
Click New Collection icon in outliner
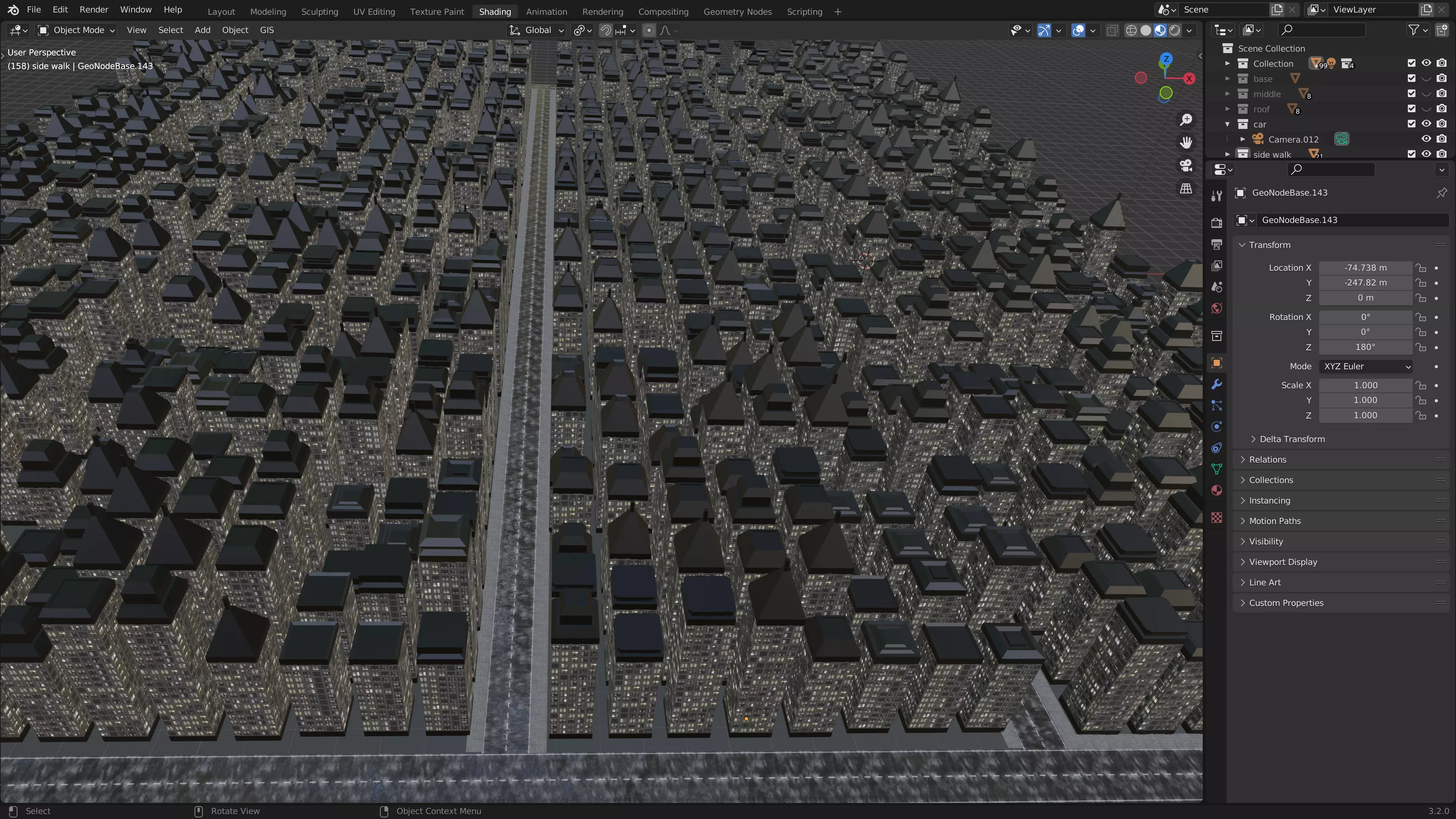tap(1442, 30)
